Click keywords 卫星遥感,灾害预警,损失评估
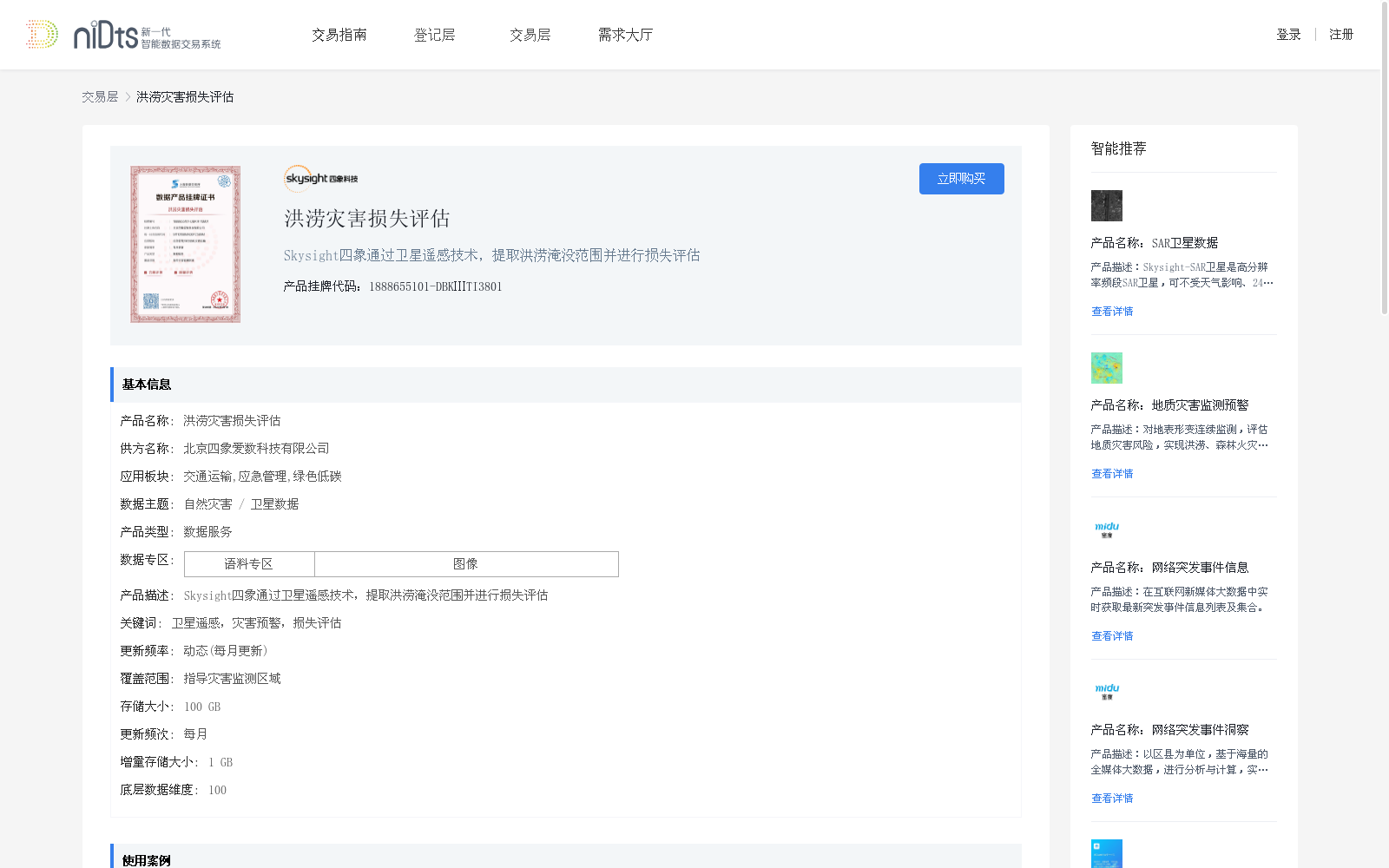 tap(256, 623)
